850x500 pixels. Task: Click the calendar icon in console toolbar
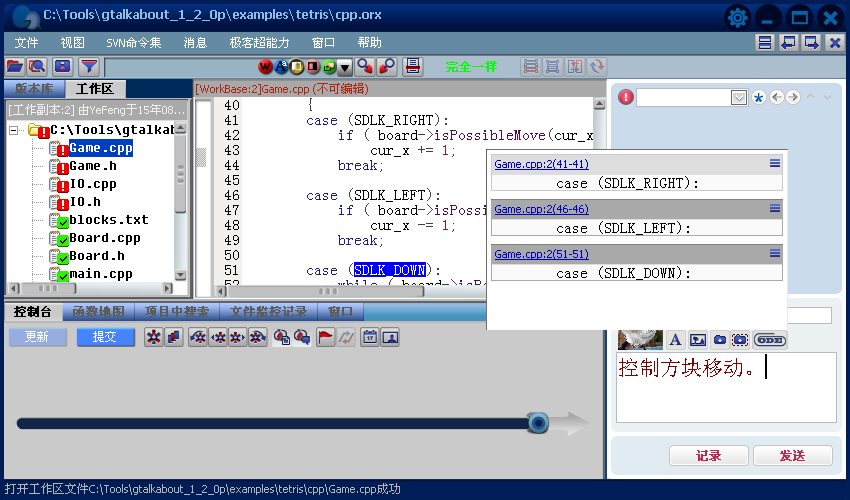coord(370,337)
